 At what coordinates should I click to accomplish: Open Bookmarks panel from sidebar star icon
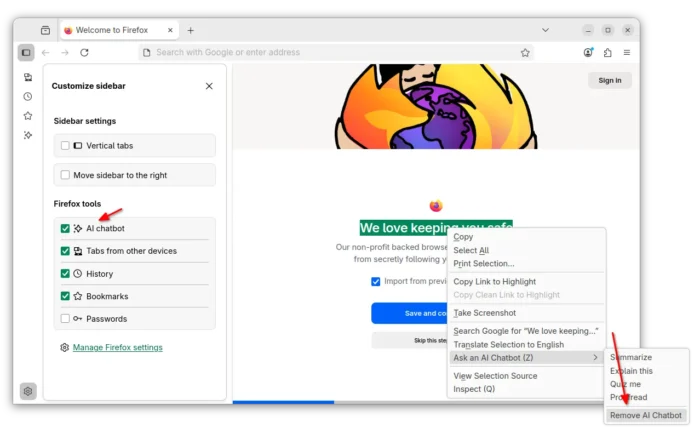pos(28,116)
